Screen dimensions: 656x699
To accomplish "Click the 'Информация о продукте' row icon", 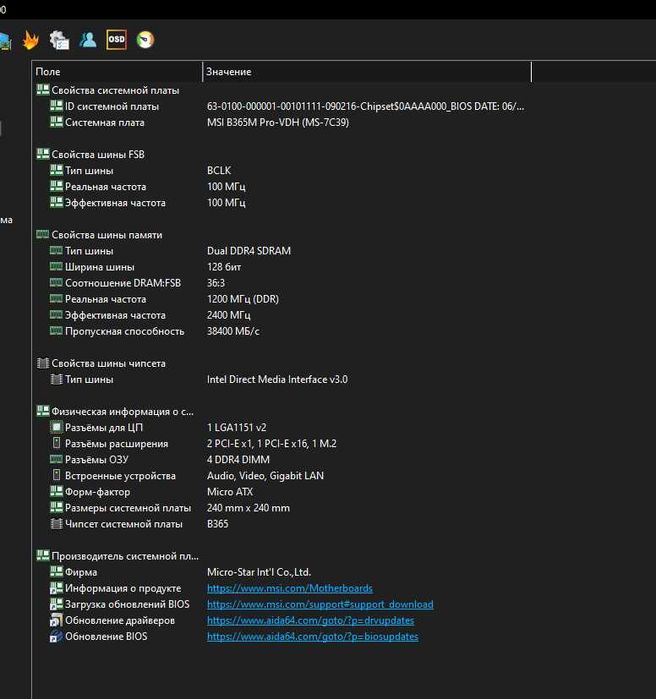I will pos(56,588).
